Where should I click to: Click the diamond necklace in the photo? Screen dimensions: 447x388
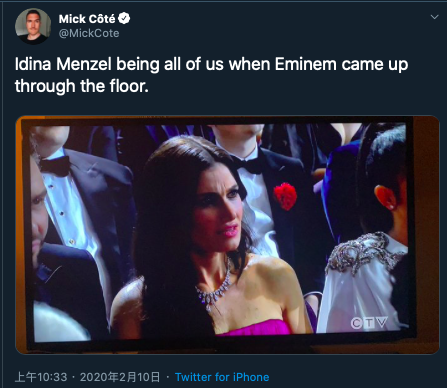(x=215, y=287)
